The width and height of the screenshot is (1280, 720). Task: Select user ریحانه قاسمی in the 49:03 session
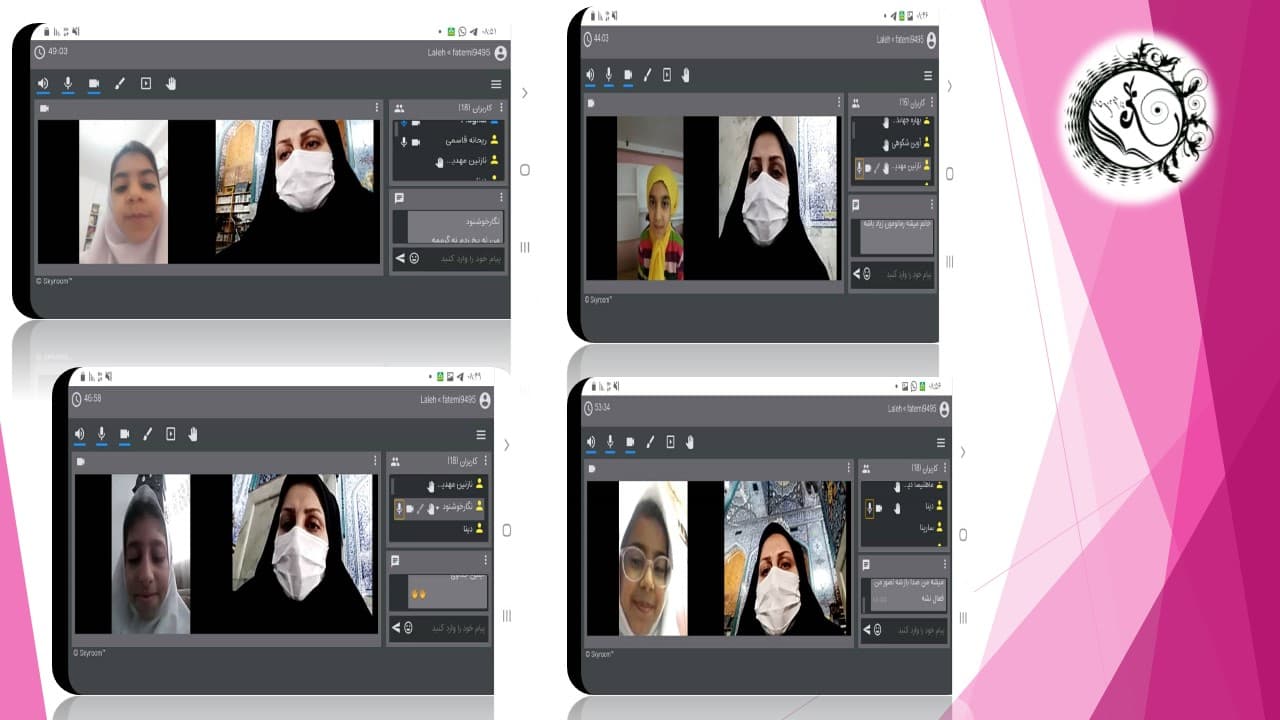pyautogui.click(x=449, y=141)
